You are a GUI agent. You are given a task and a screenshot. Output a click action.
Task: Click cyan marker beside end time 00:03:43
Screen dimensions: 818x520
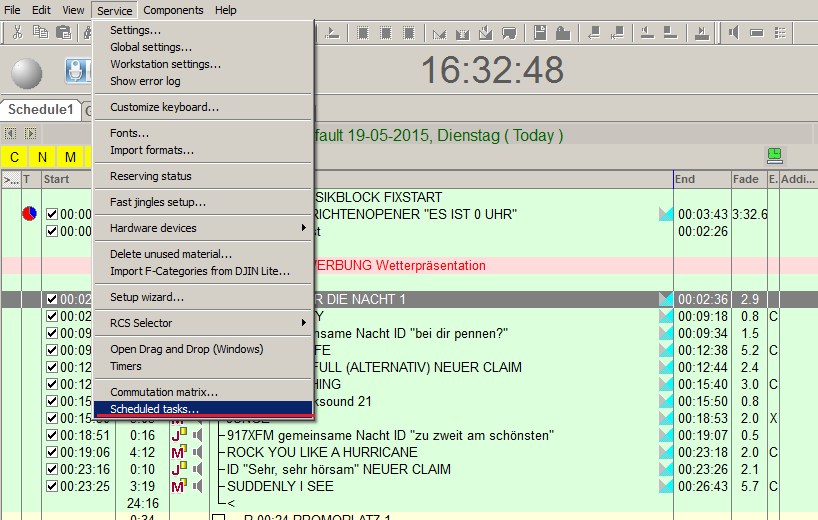click(x=666, y=214)
